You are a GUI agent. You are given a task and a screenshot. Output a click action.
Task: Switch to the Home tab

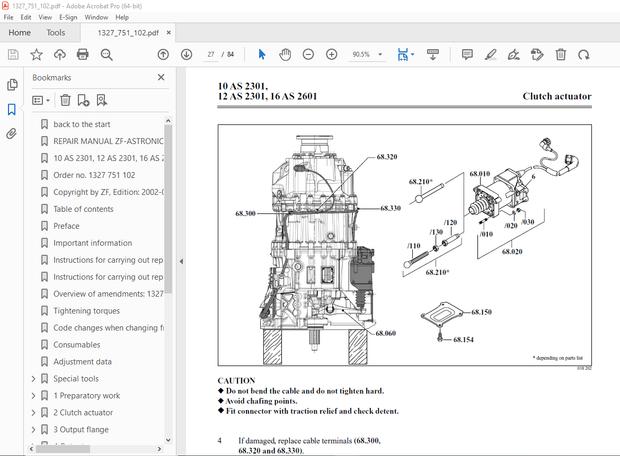point(19,32)
